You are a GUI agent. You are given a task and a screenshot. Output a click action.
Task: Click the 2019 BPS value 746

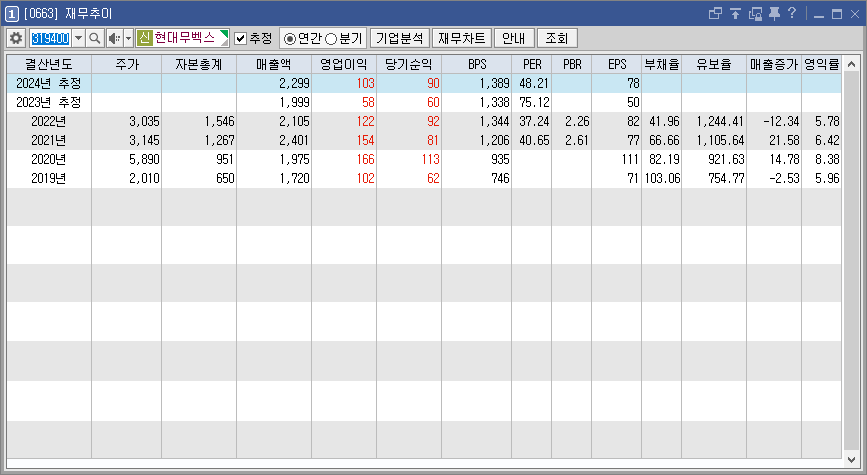click(x=500, y=178)
